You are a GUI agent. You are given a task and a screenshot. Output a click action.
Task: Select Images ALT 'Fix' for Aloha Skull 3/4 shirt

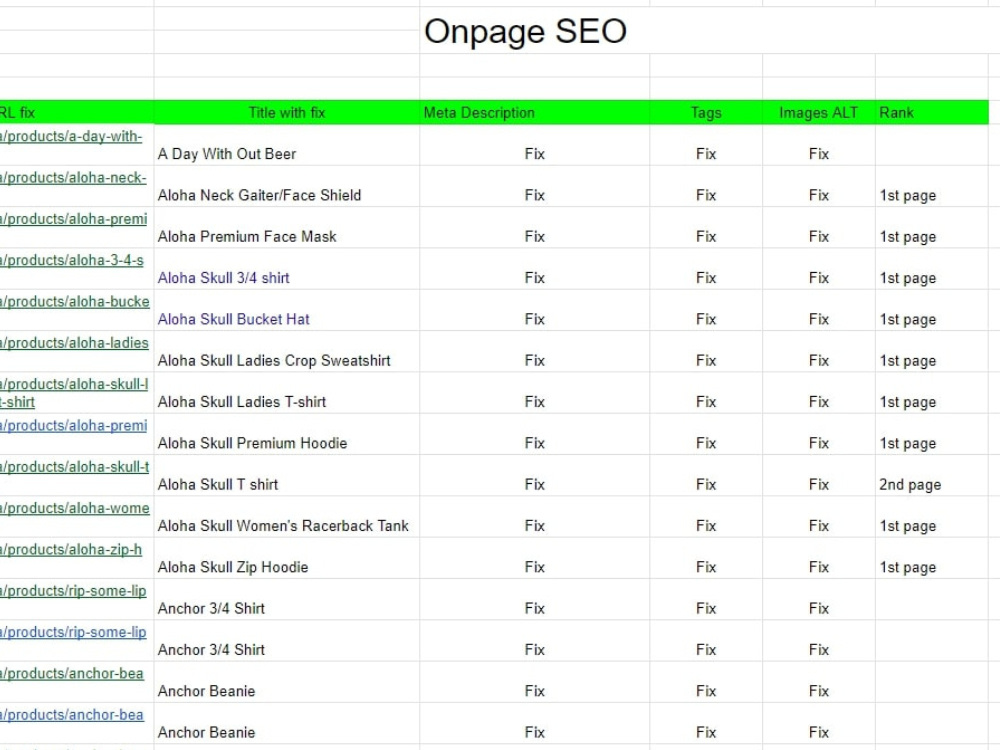pyautogui.click(x=819, y=270)
